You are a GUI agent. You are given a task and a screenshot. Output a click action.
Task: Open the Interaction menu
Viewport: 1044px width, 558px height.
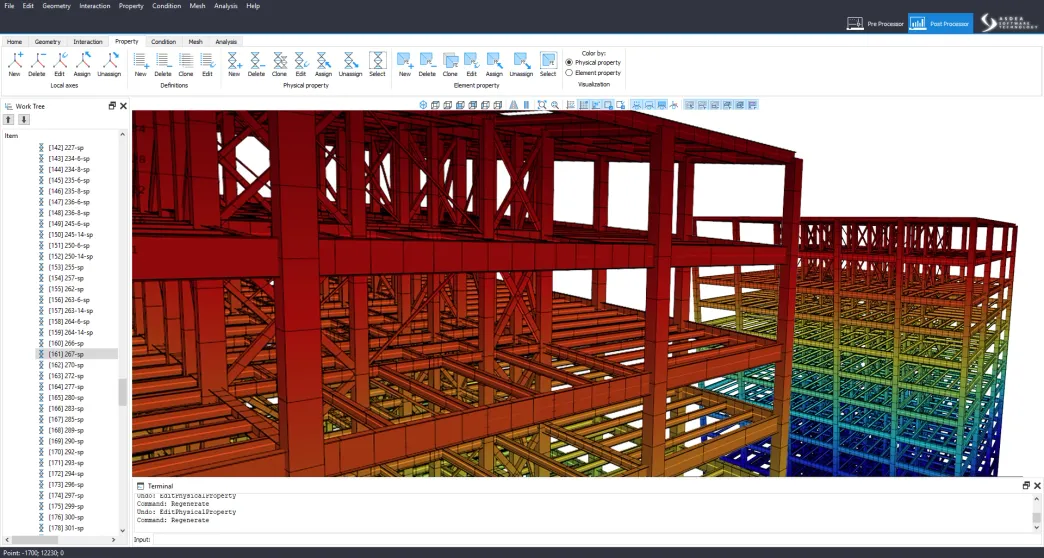(95, 6)
